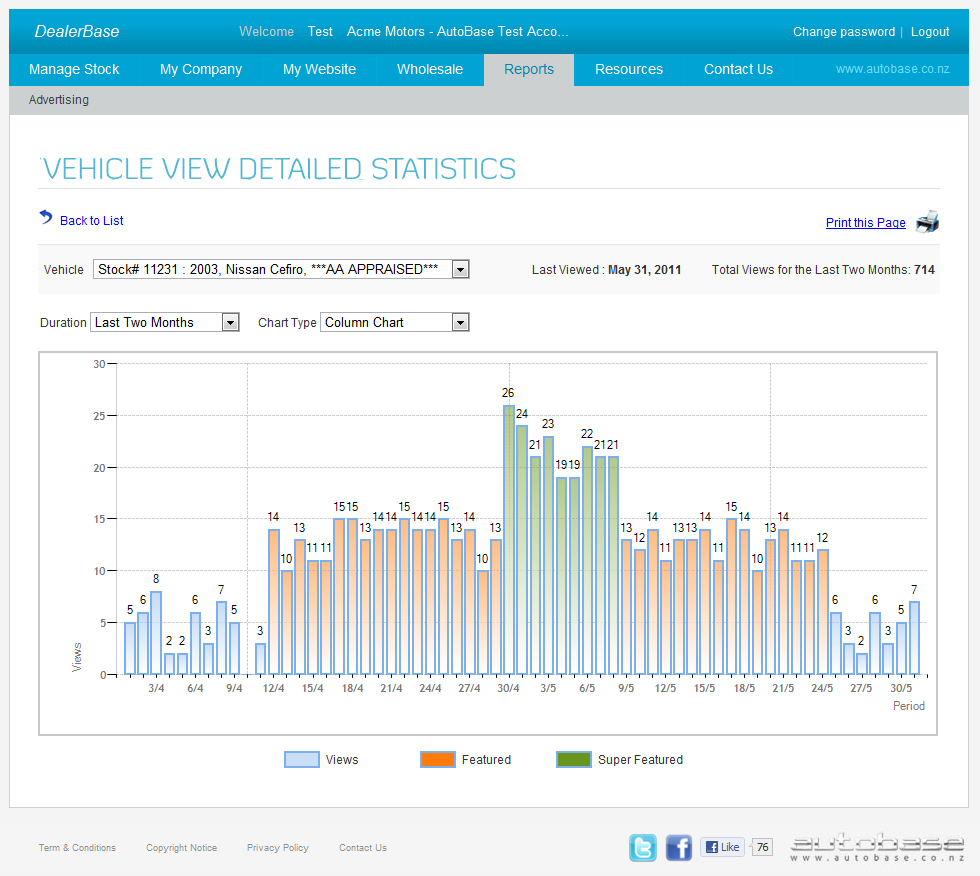Click the Facebook Like button
The image size is (980, 876).
coord(721,846)
